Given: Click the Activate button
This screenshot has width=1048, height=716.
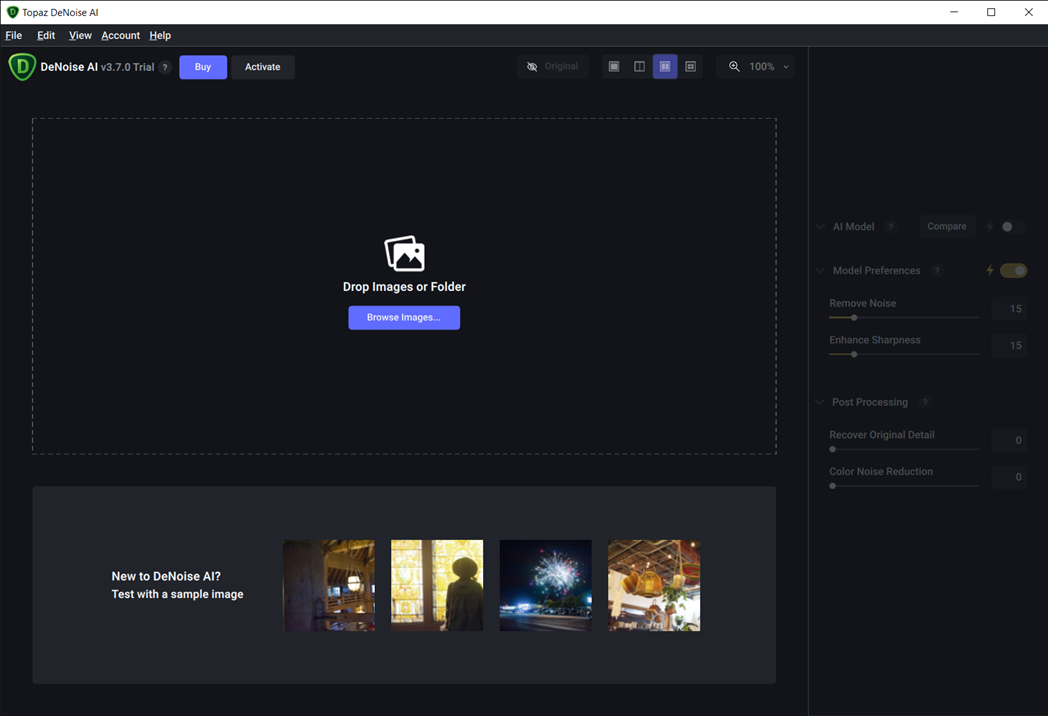Looking at the screenshot, I should [x=263, y=67].
